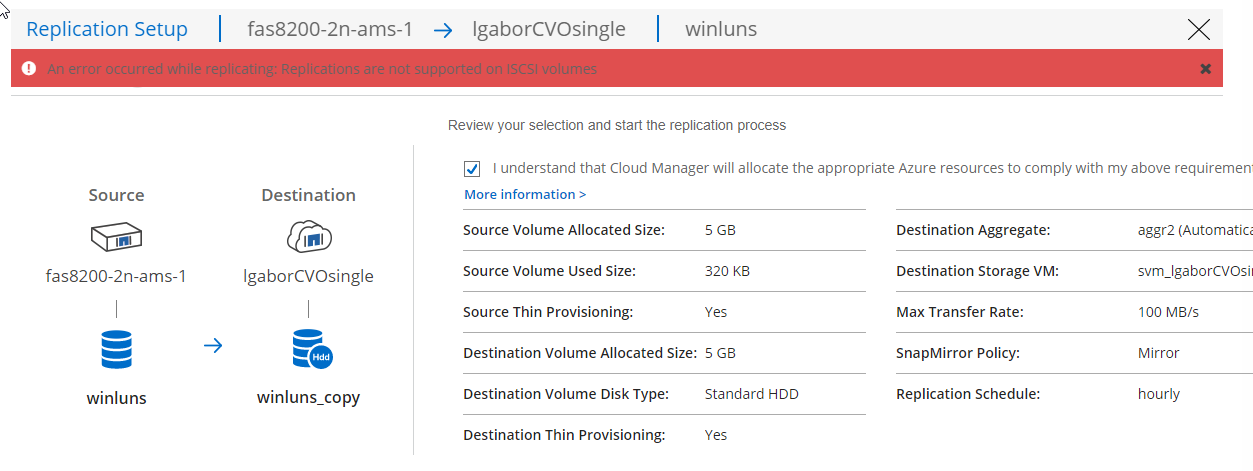Click the lgaborCVOsingle destination label
The width and height of the screenshot is (1253, 471).
click(308, 276)
